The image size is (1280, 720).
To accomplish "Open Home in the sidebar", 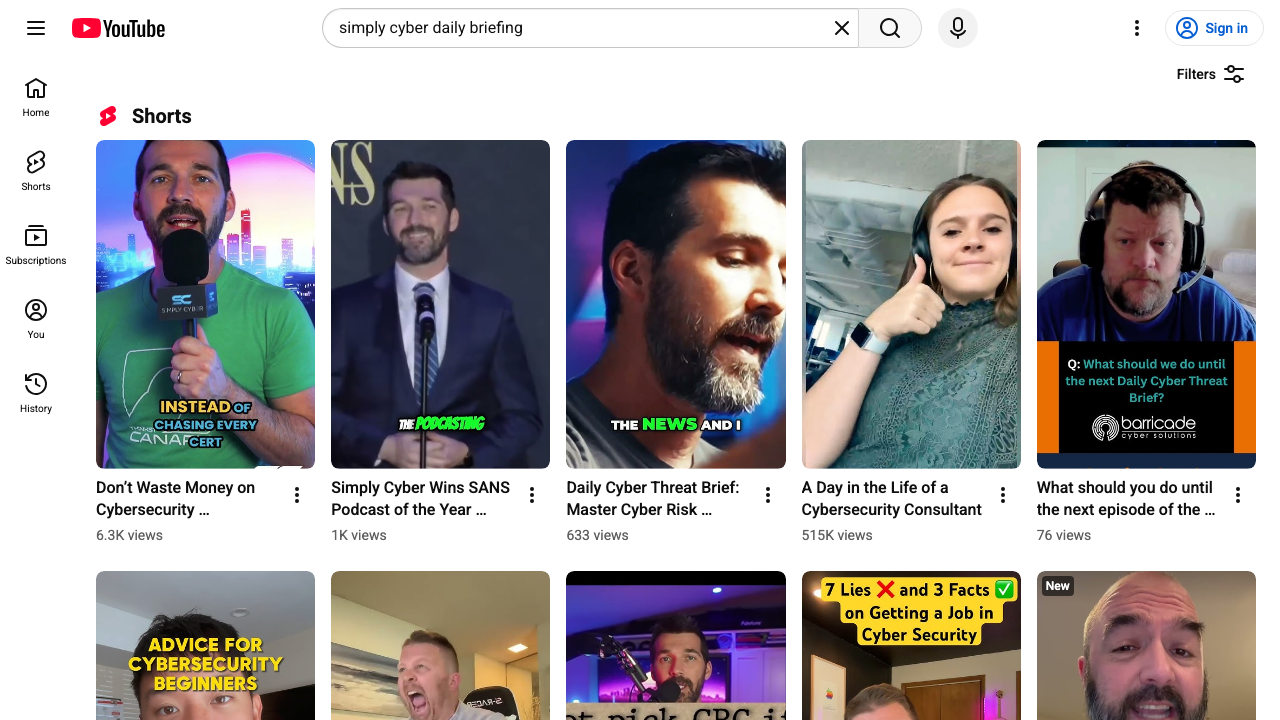I will coord(36,97).
